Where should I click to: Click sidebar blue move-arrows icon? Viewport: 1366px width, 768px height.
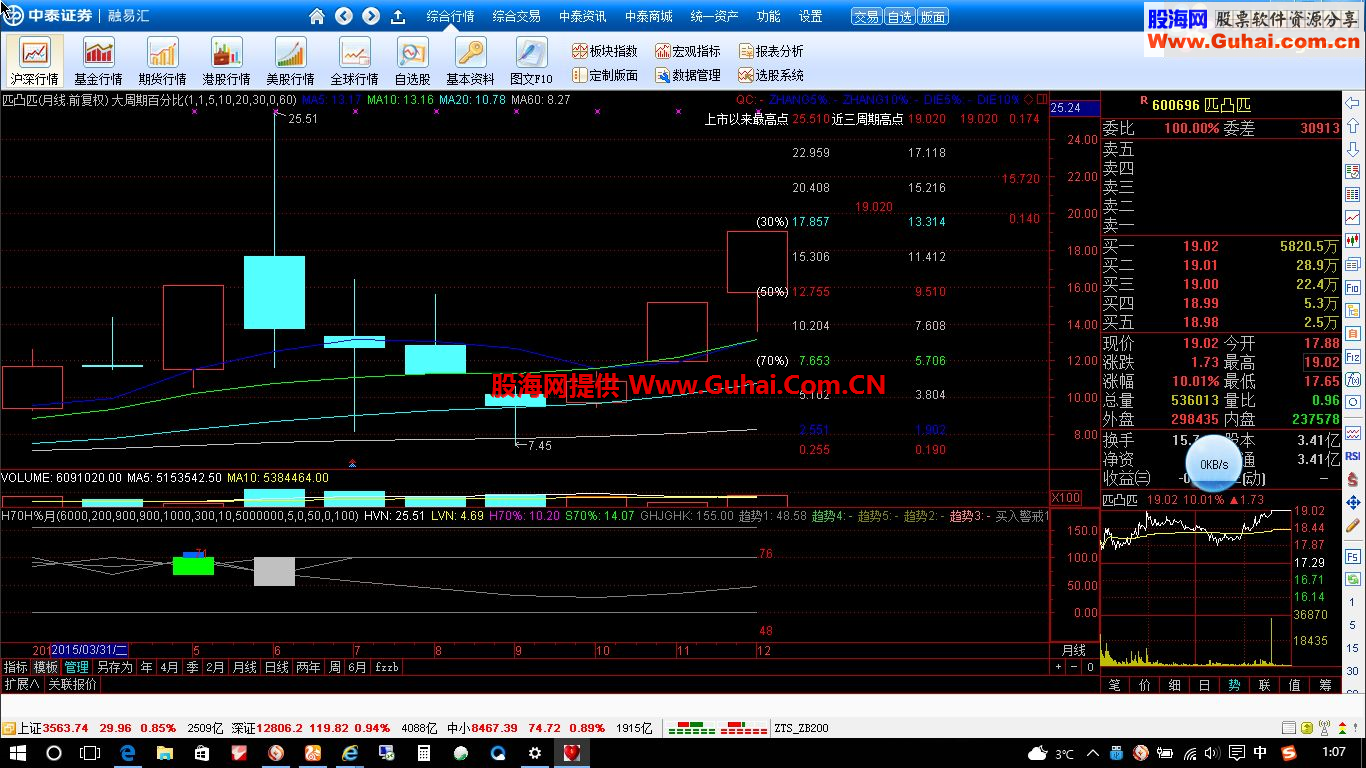[1353, 501]
